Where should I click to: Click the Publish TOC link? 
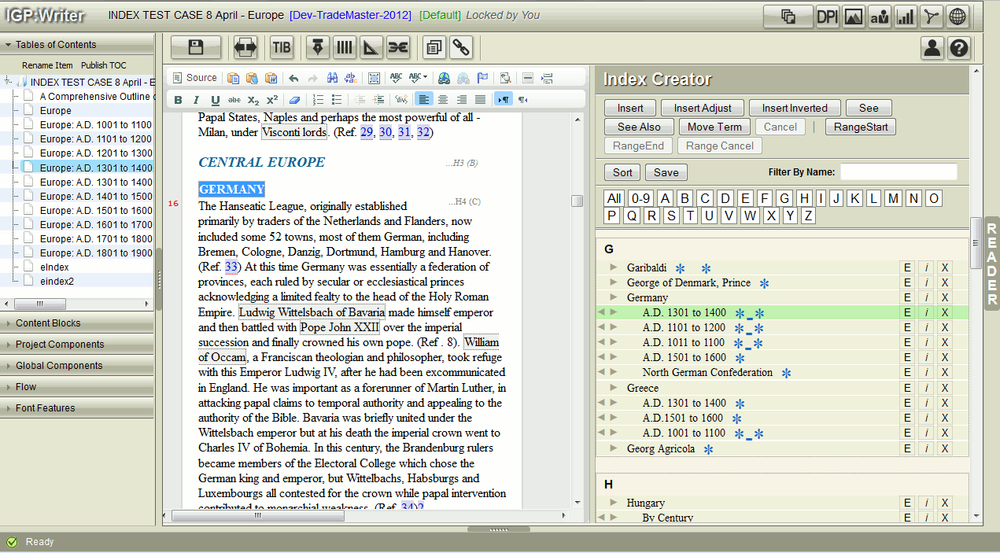click(103, 65)
